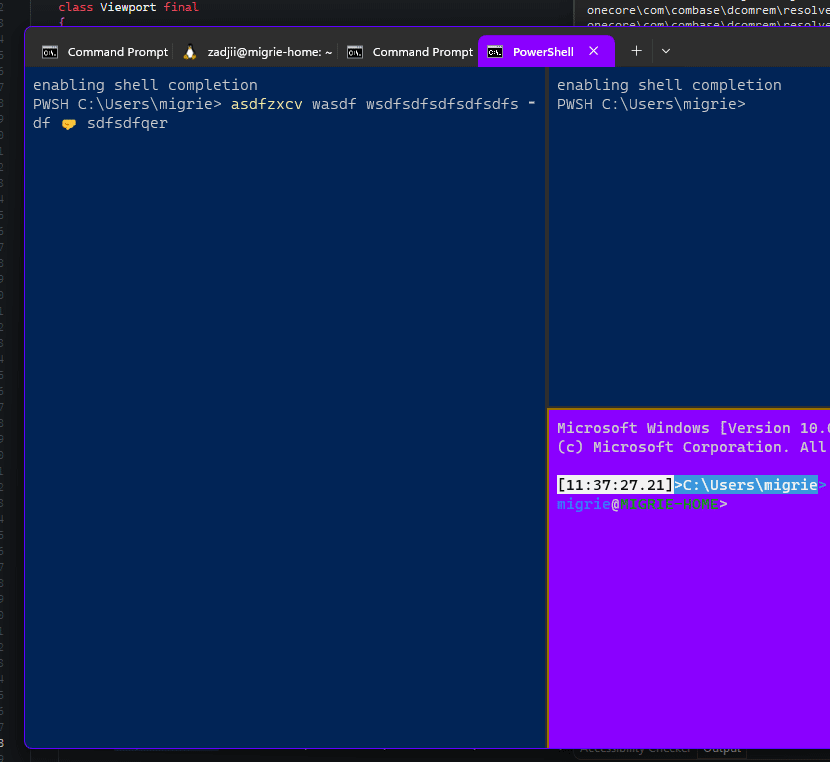Click the [11:37:27.21] timestamp in purple pane
The height and width of the screenshot is (762, 830).
point(615,485)
